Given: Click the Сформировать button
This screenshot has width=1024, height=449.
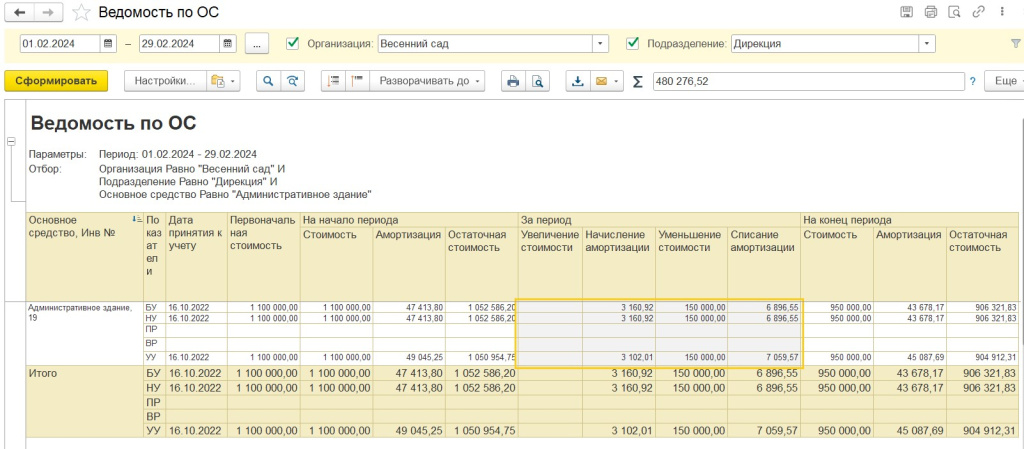Looking at the screenshot, I should click(x=56, y=81).
